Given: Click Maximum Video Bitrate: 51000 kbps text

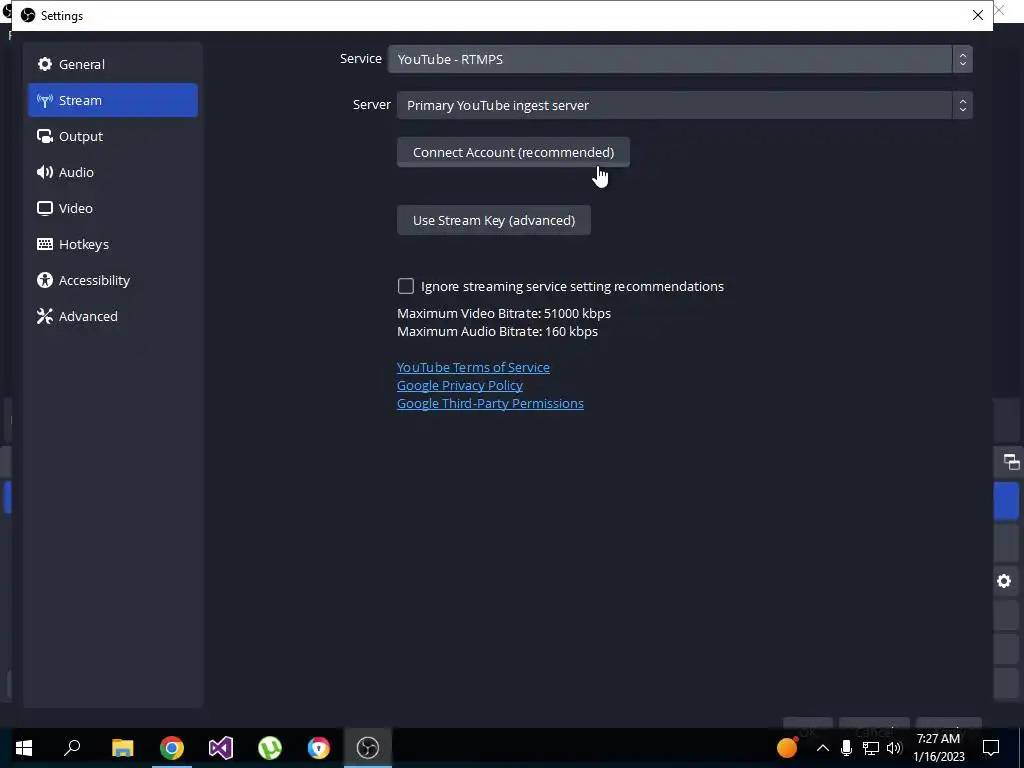Looking at the screenshot, I should [x=504, y=313].
